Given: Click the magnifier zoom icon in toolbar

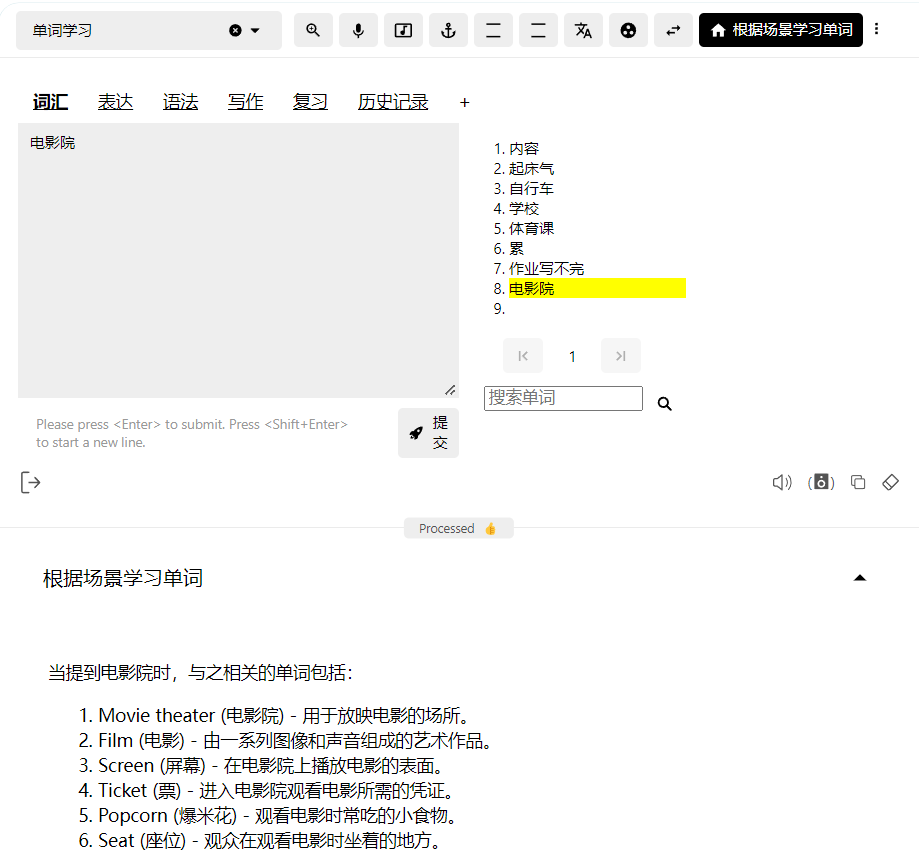Looking at the screenshot, I should (x=313, y=30).
